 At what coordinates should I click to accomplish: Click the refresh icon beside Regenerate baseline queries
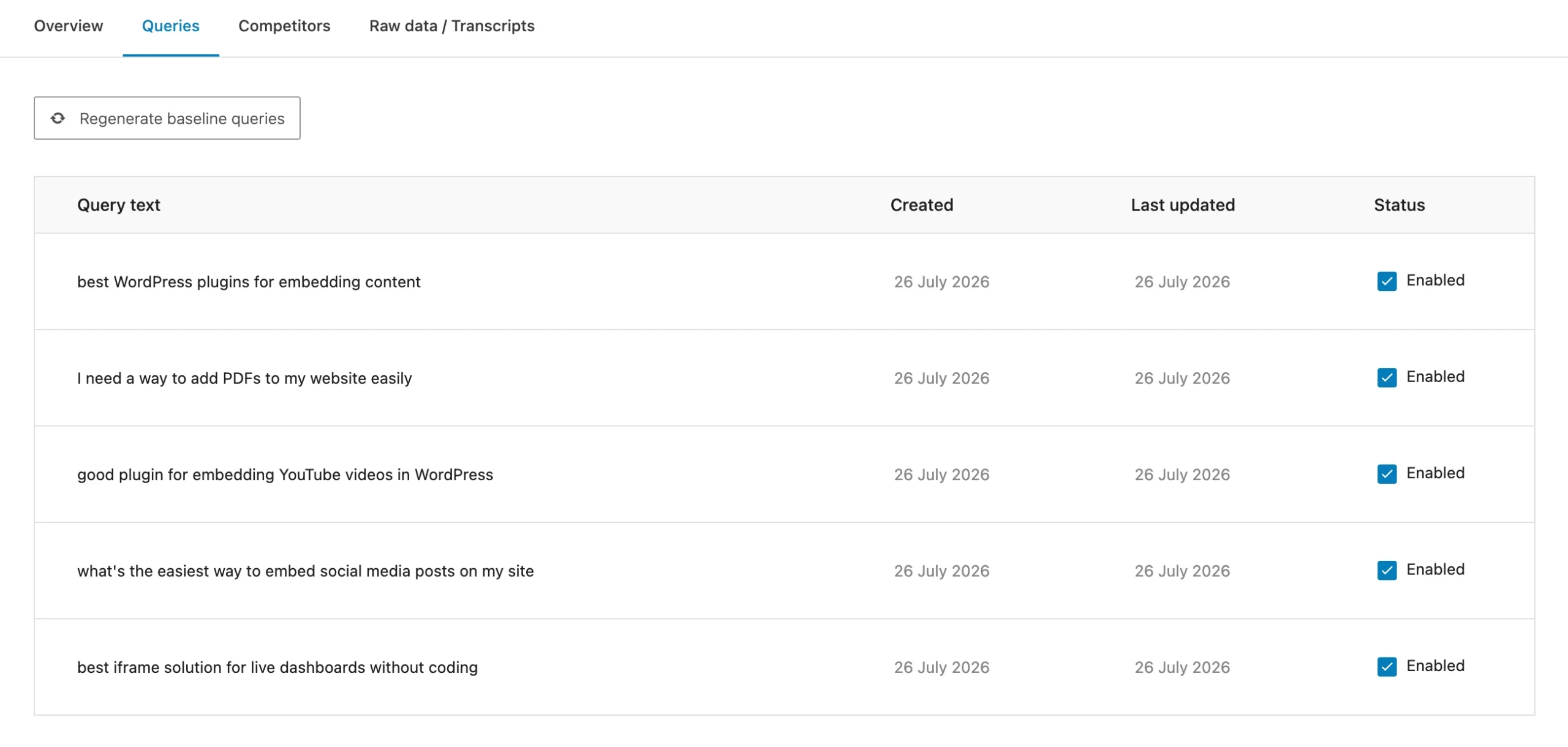click(x=58, y=118)
